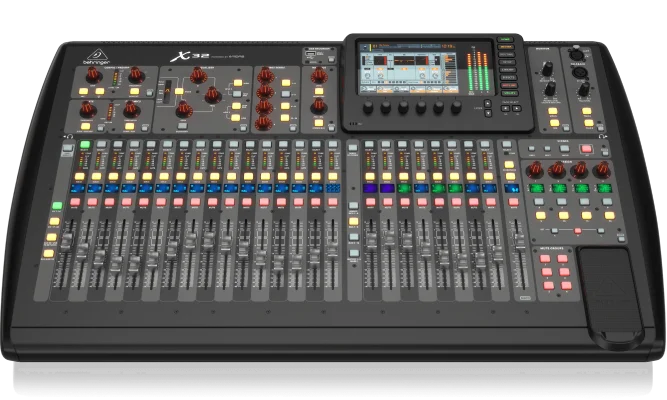Select the EFFECTS screen button
This screenshot has width=667, height=400.
(508, 77)
